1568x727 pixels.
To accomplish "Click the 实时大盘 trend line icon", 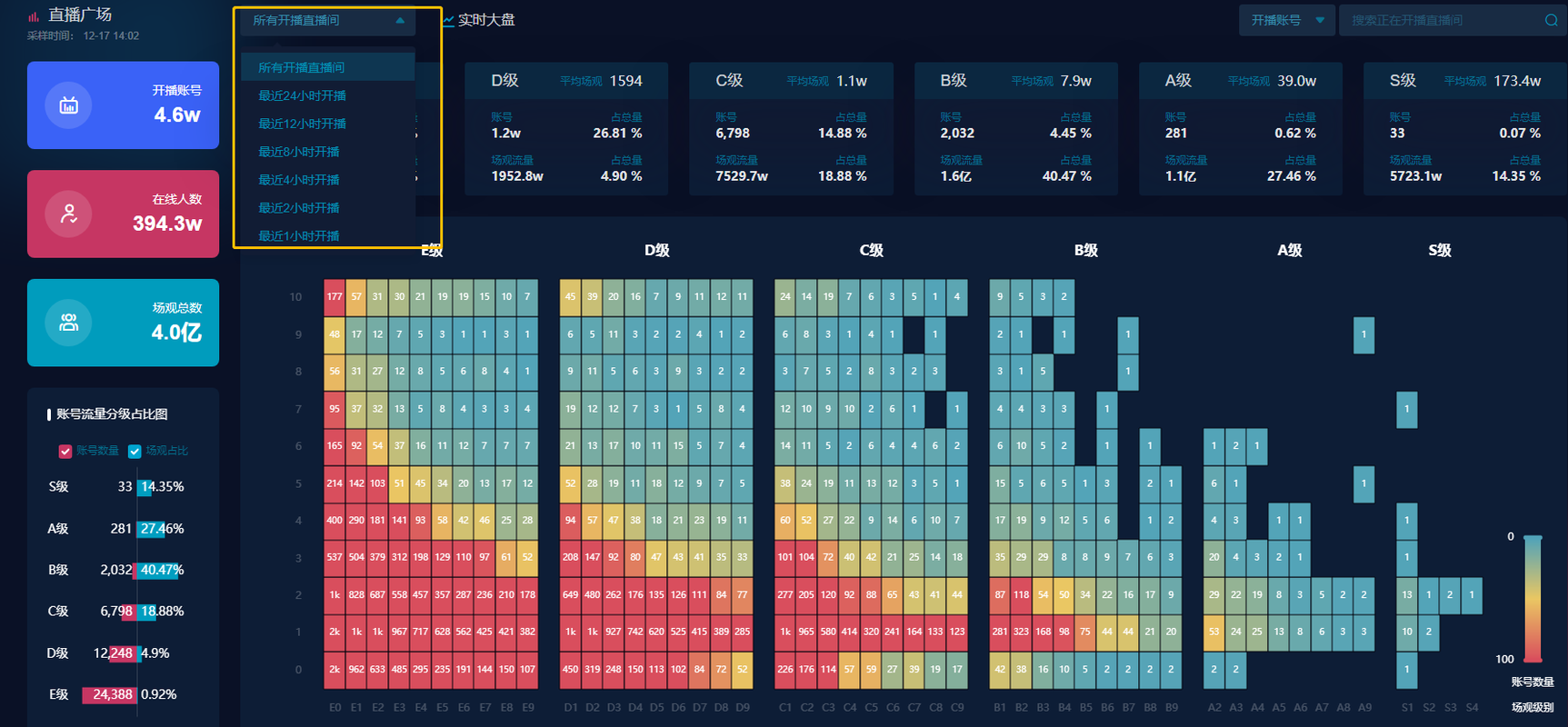I will [448, 21].
